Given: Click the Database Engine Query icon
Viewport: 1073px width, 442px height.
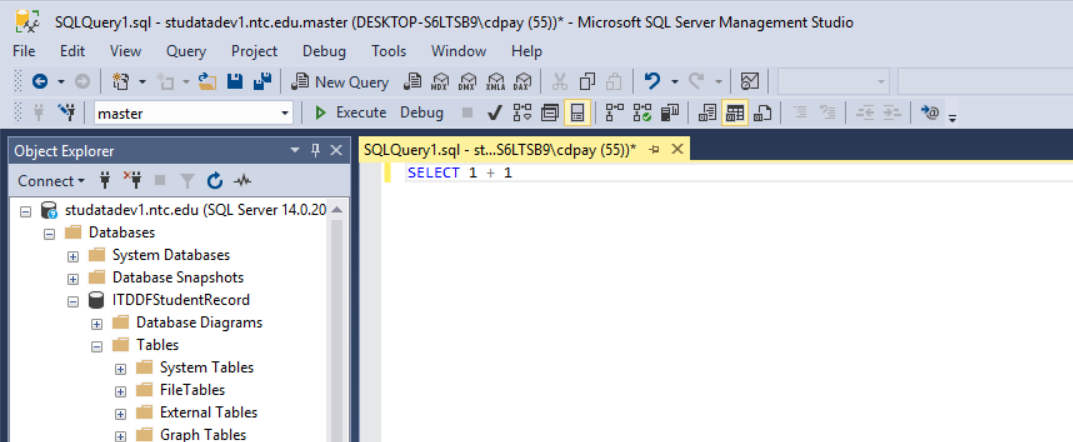Looking at the screenshot, I should (x=413, y=82).
